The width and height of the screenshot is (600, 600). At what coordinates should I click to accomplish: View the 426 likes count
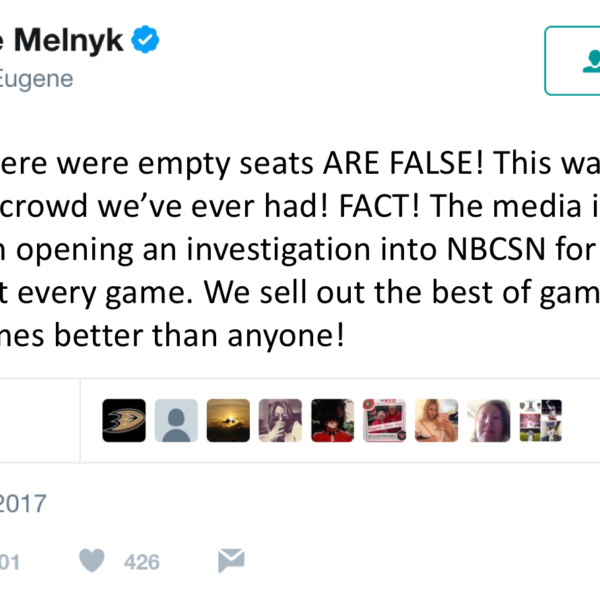coord(141,562)
